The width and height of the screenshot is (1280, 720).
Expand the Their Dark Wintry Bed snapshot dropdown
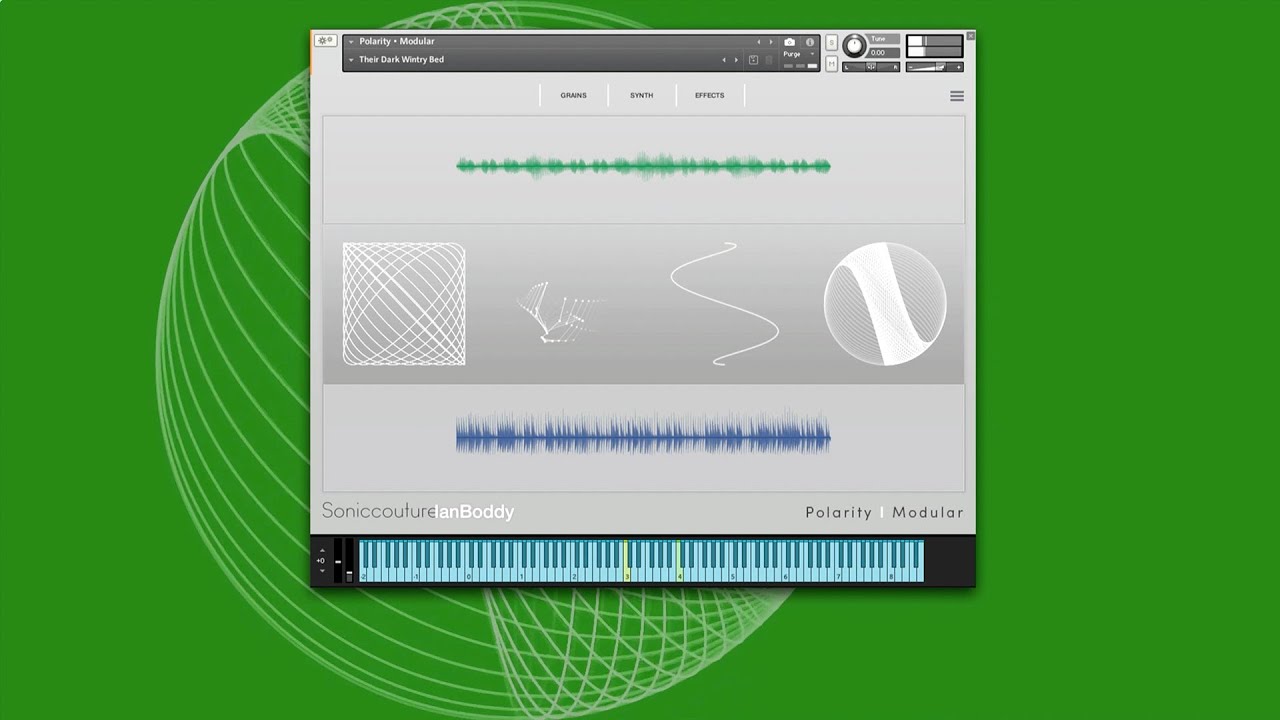point(351,60)
